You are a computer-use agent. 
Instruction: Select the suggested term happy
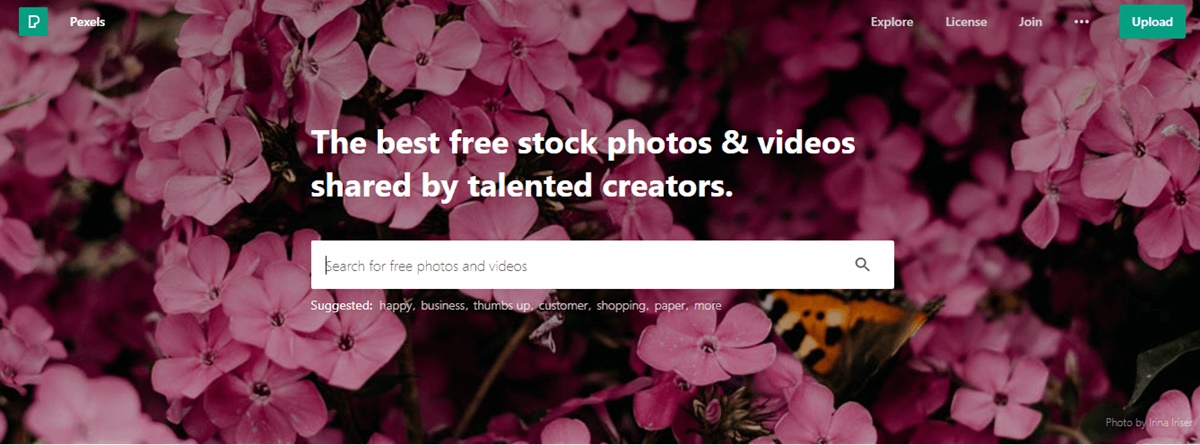click(396, 306)
